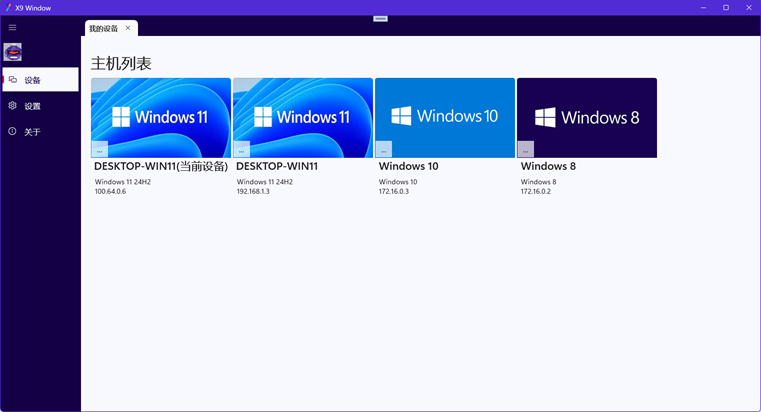Close the 我的设备 tab
761x412 pixels.
(x=128, y=28)
